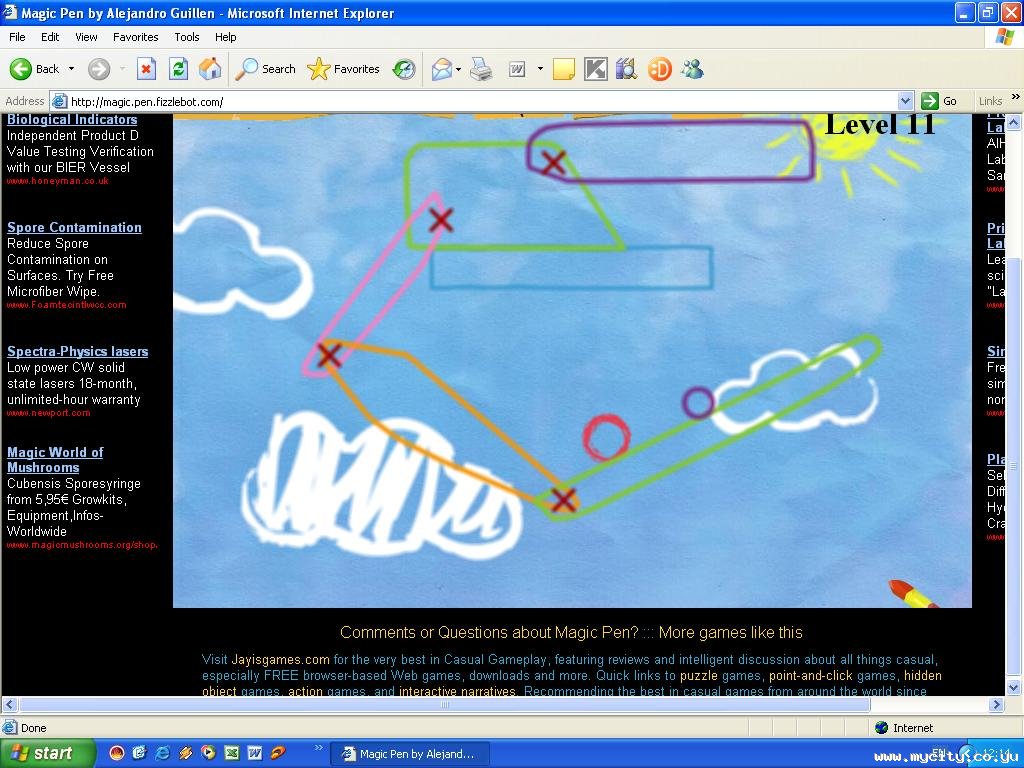Click the greyed Forward arrow button
The width and height of the screenshot is (1024, 768).
(x=99, y=69)
